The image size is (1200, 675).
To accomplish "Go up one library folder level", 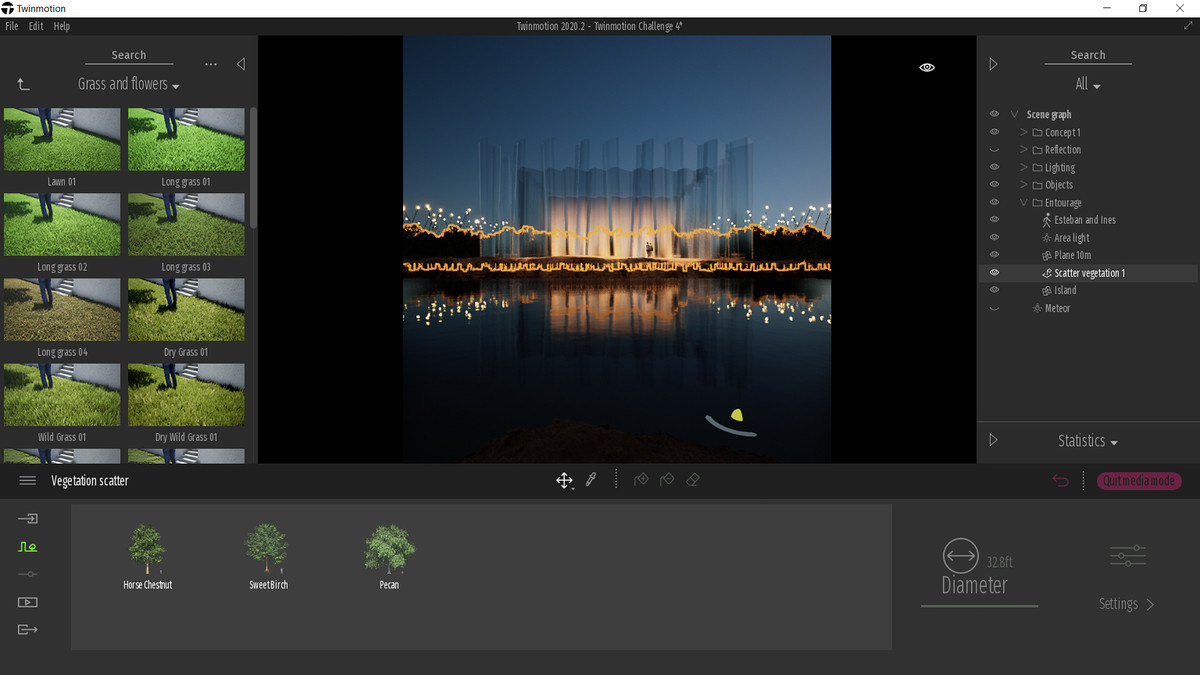I will pyautogui.click(x=23, y=85).
